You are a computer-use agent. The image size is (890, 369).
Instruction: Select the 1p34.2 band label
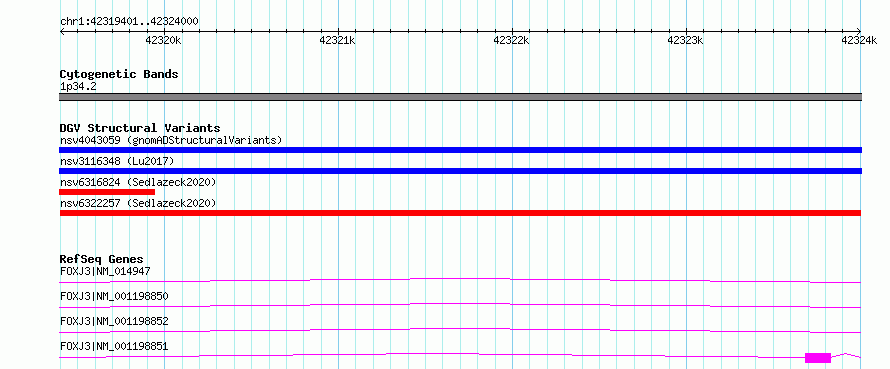[78, 87]
